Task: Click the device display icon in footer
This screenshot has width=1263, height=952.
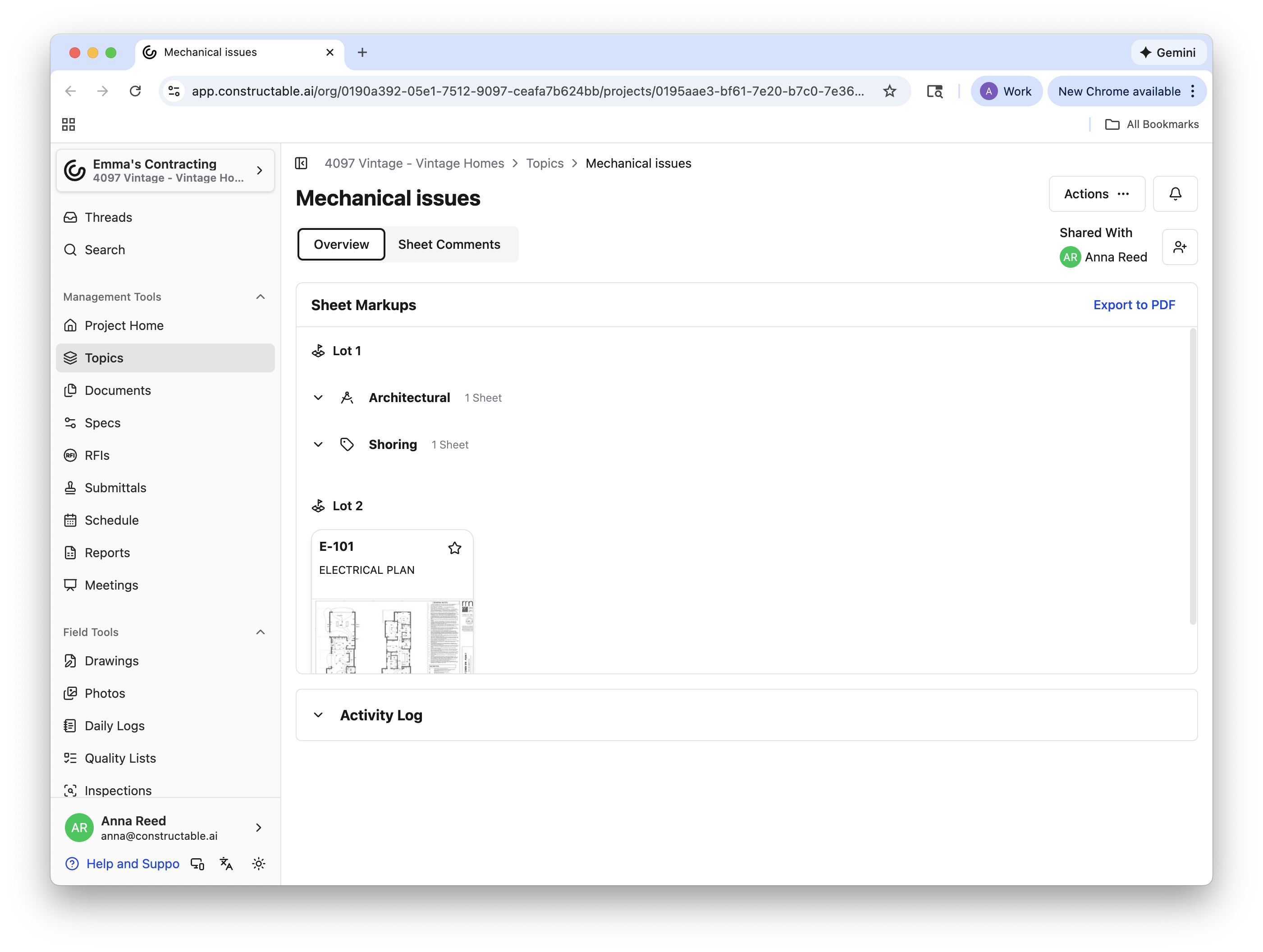Action: click(197, 864)
